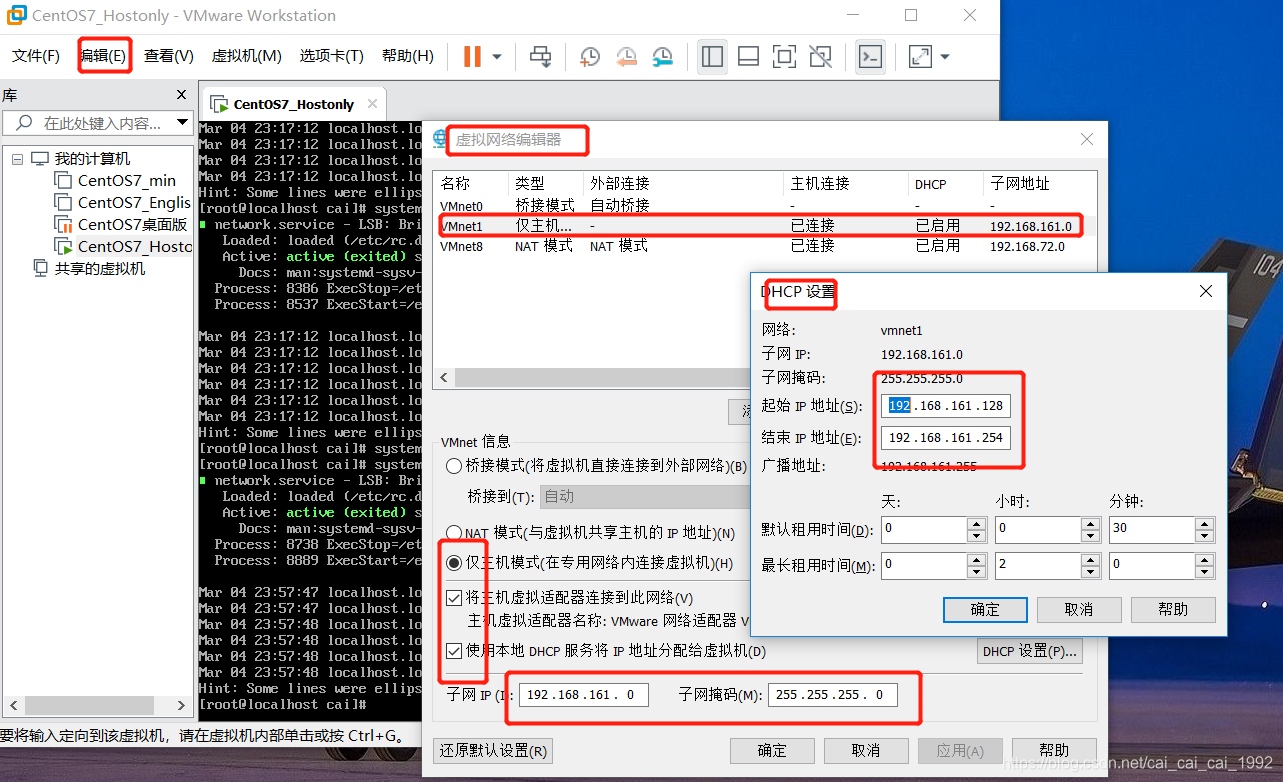Click the orange Pause virtual machine icon
The height and width of the screenshot is (782, 1283).
pos(472,57)
